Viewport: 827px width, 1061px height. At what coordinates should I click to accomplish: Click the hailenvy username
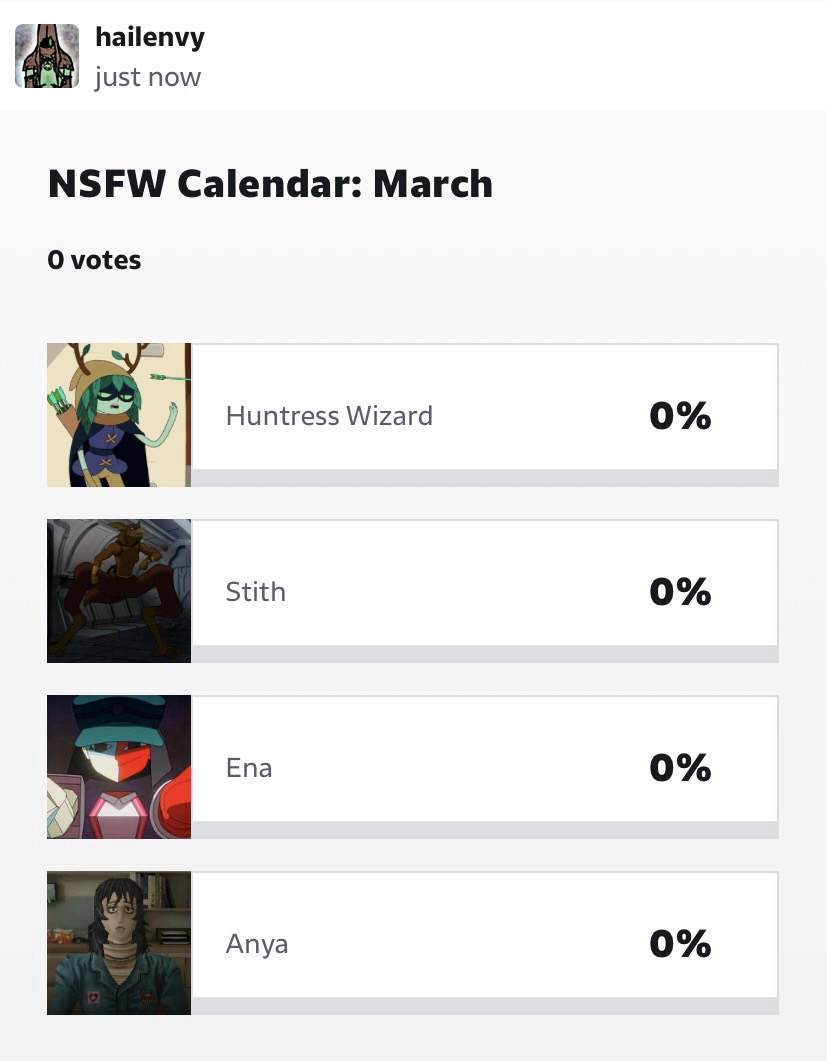150,38
